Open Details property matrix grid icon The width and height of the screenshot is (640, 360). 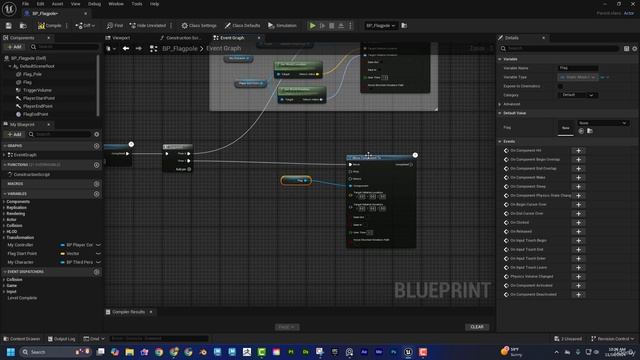click(x=627, y=49)
